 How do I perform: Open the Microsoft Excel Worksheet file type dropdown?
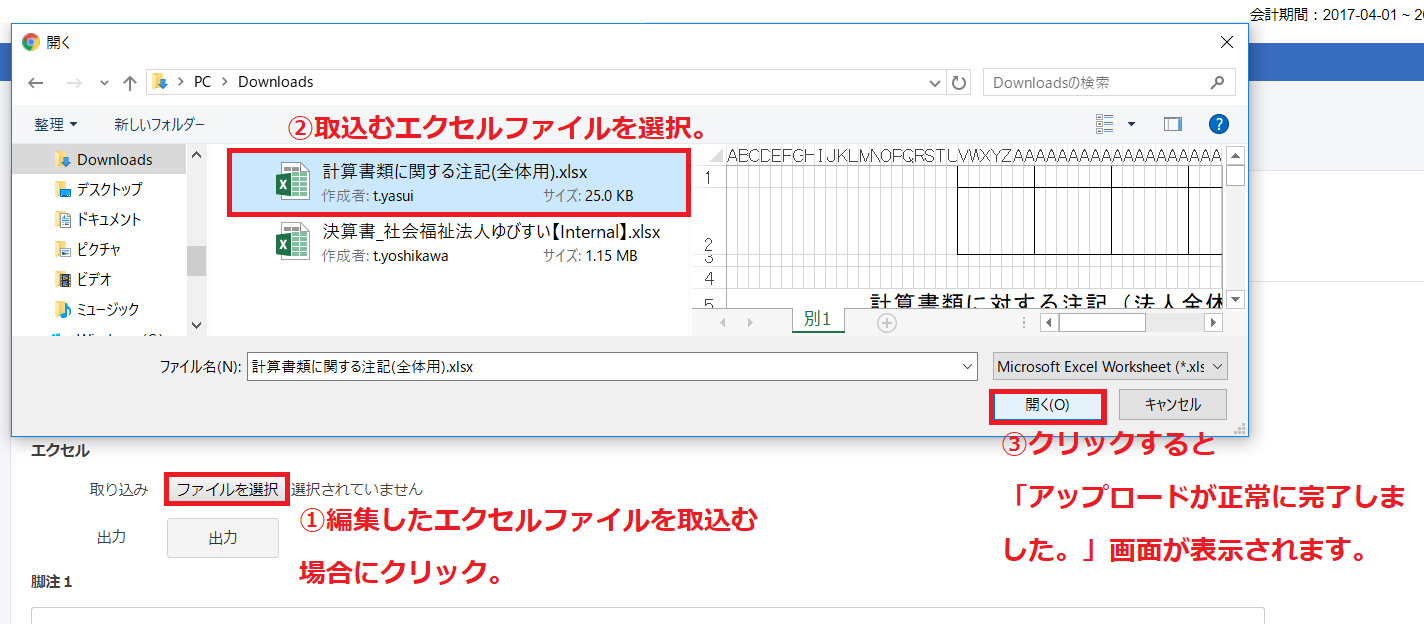coord(1110,367)
